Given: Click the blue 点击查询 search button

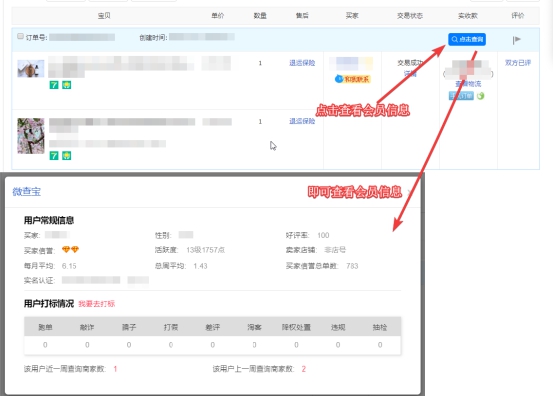Looking at the screenshot, I should tap(467, 39).
